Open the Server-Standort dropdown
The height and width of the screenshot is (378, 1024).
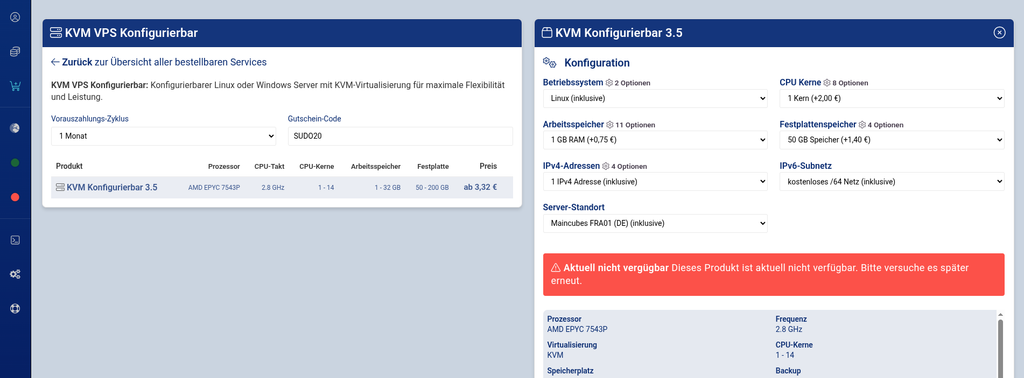tap(655, 223)
